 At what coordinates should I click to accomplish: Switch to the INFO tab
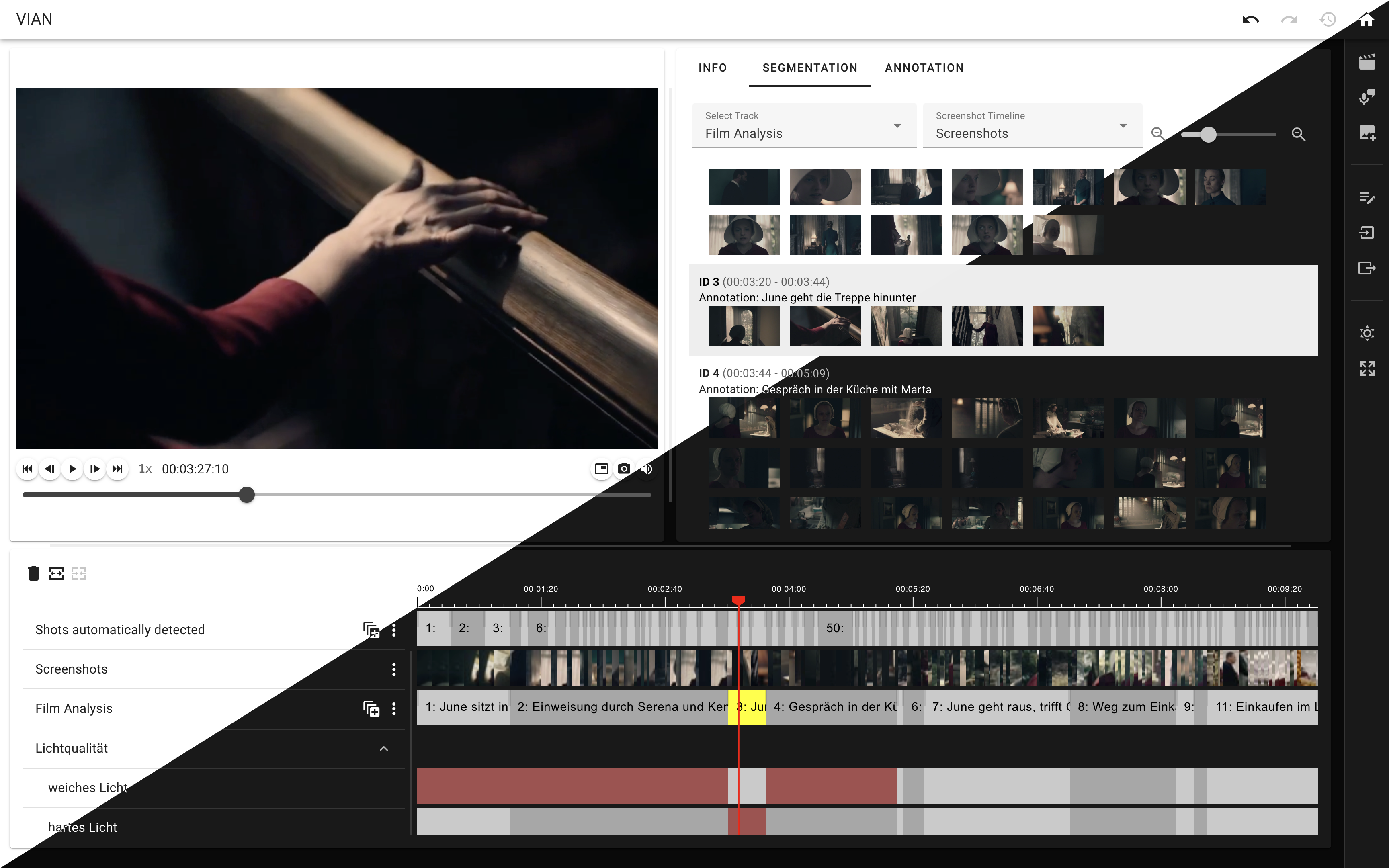click(712, 68)
